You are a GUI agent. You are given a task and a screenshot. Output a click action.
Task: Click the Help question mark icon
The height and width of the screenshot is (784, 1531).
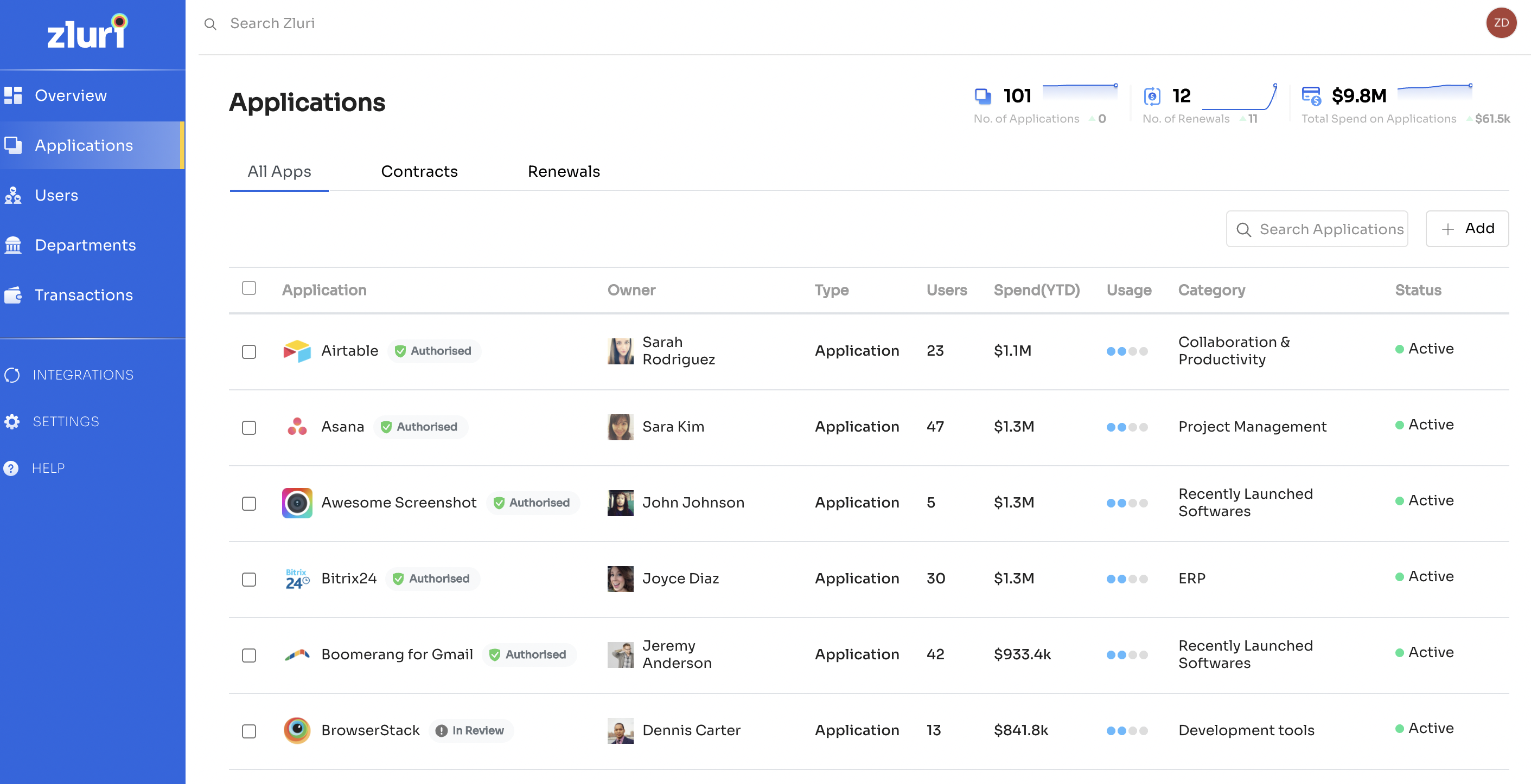11,468
